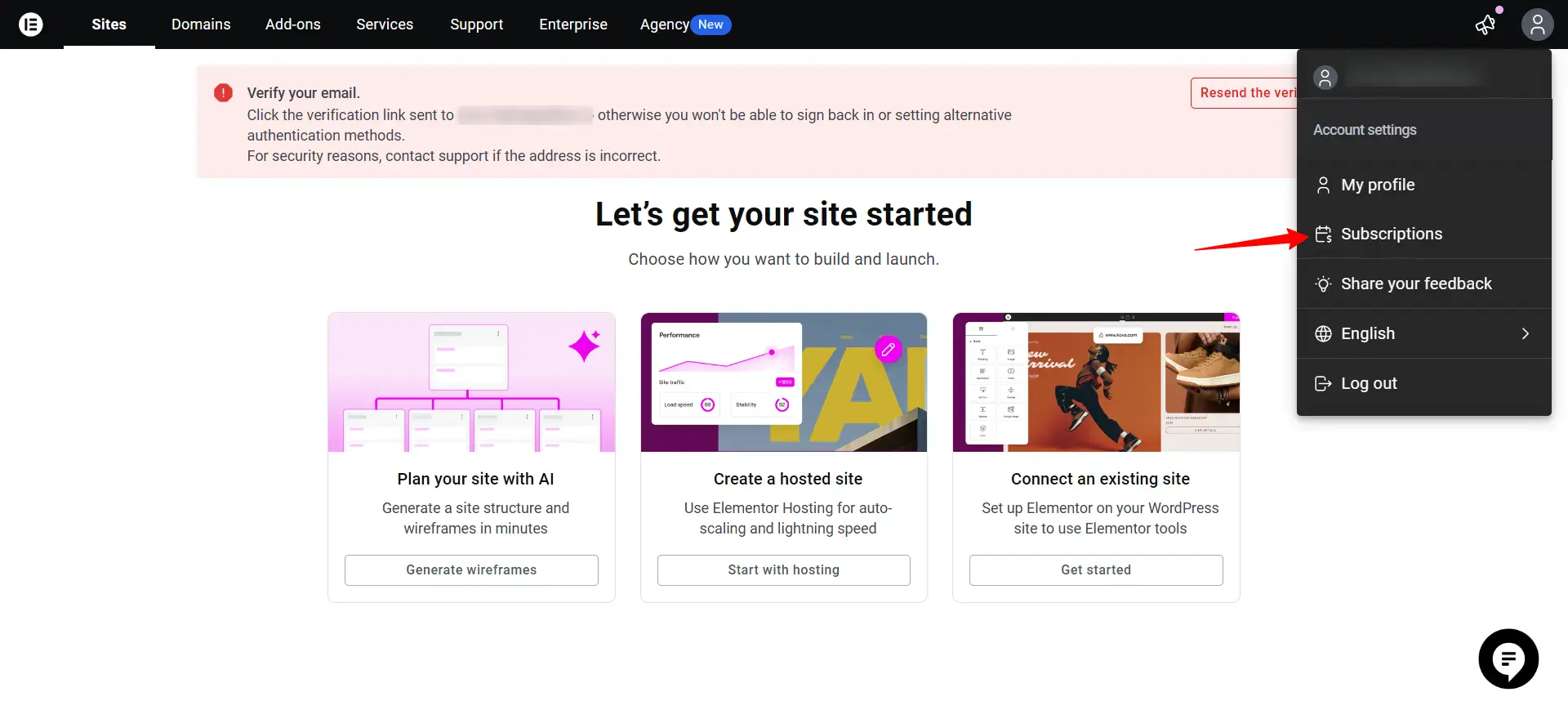
Task: Click the Connect an existing site thumbnail
Action: point(1096,382)
